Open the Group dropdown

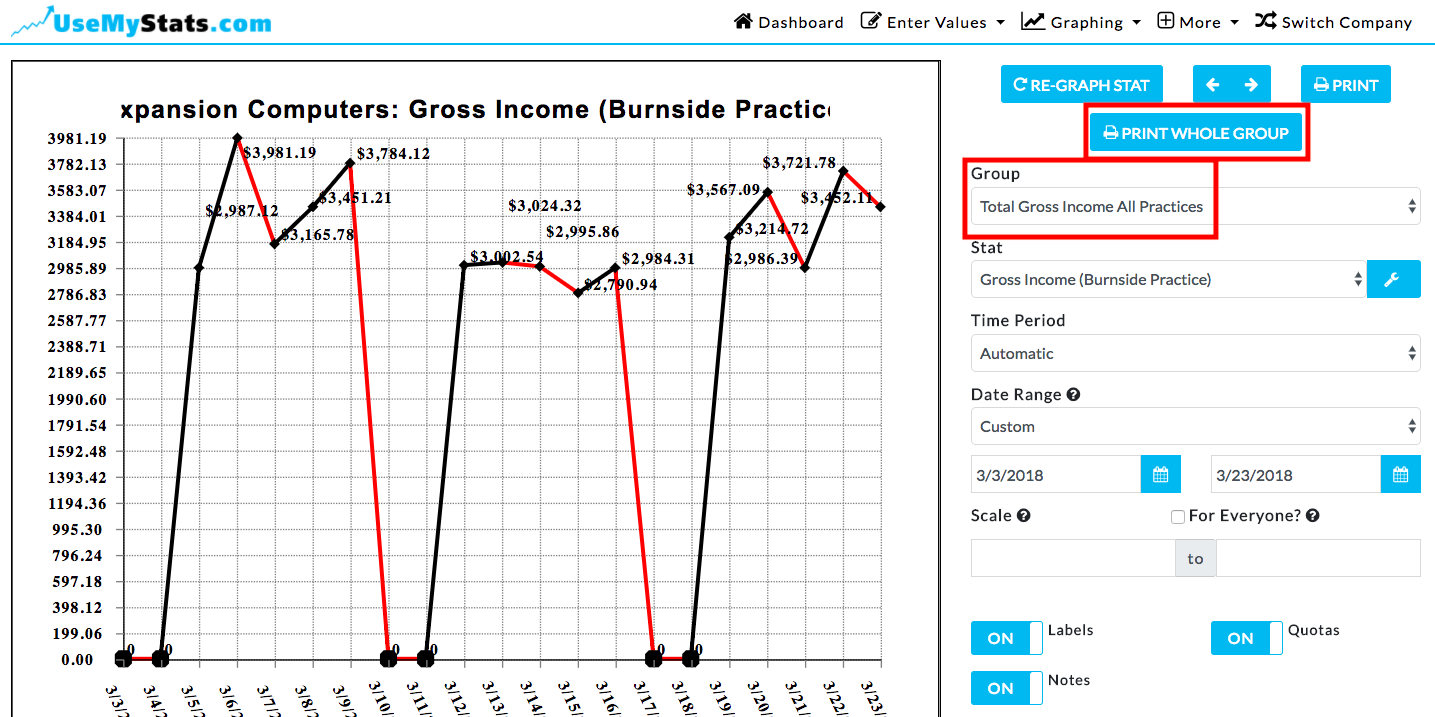(1195, 206)
